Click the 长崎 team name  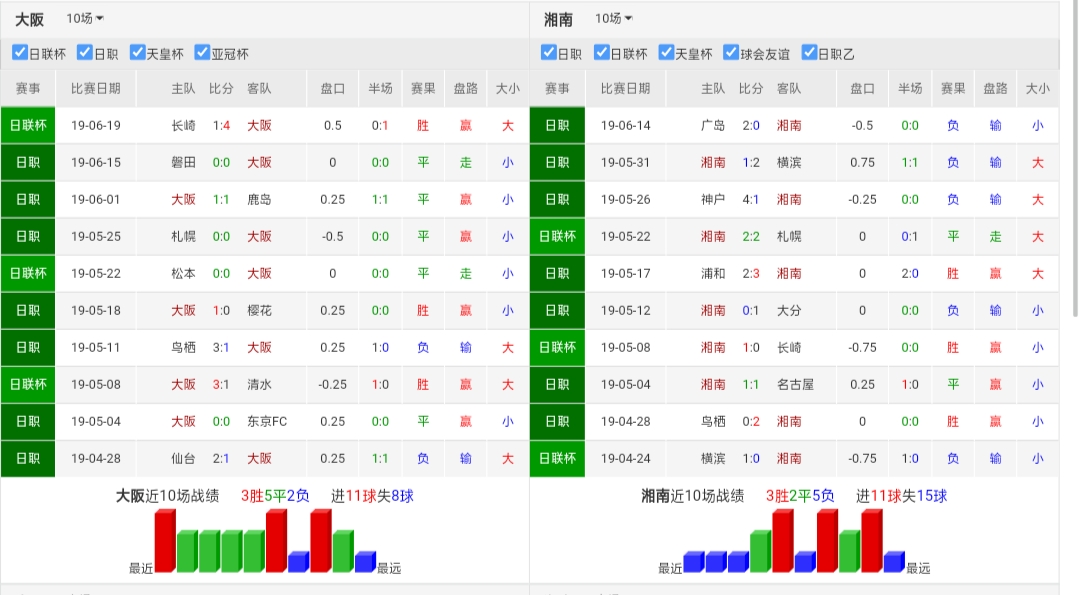click(184, 125)
